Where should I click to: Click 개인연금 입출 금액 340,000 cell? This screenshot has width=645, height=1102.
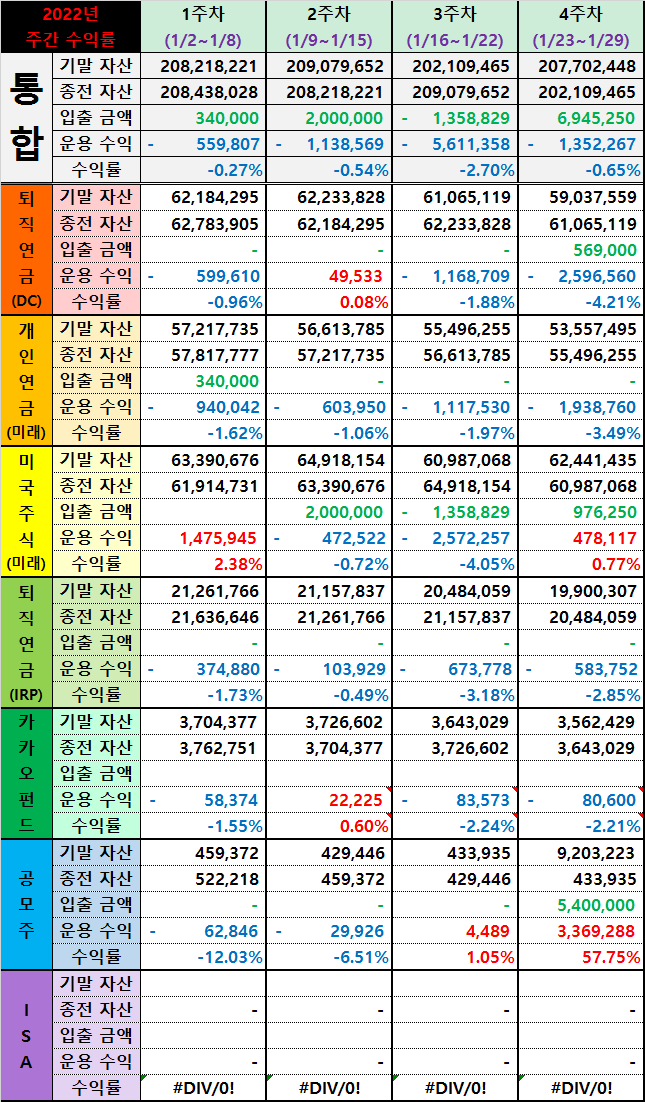[x=204, y=382]
